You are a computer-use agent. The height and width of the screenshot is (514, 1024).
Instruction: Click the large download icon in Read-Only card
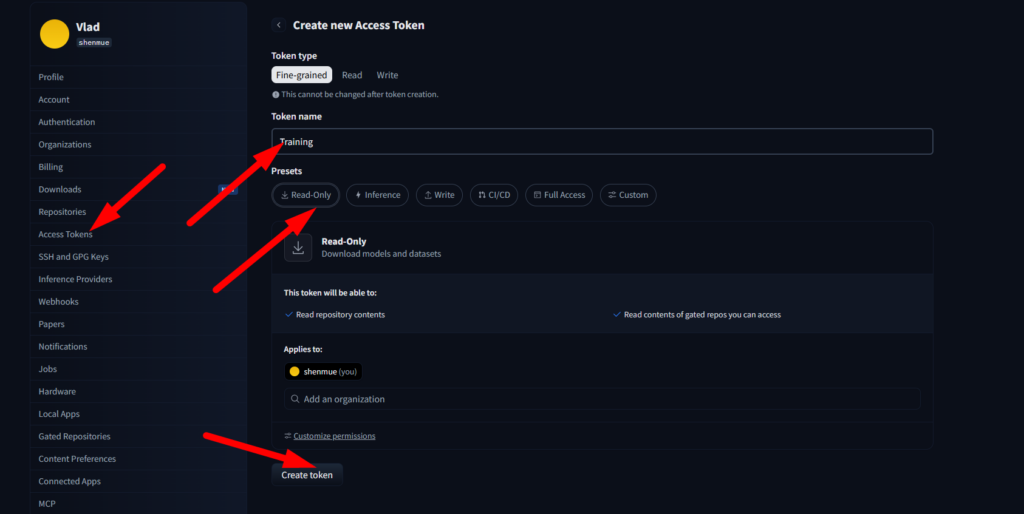click(298, 248)
